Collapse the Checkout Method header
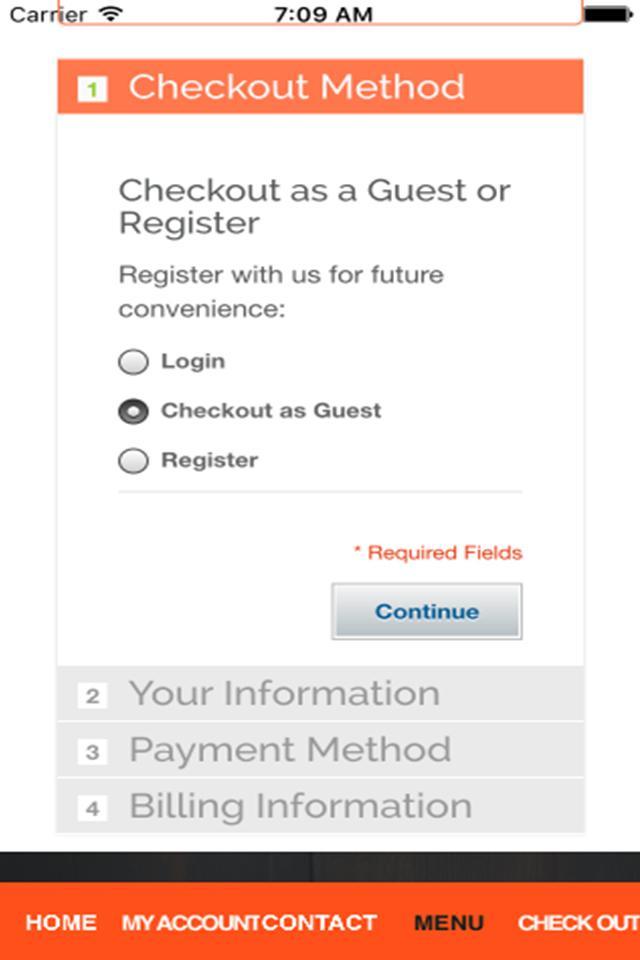Viewport: 640px width, 960px height. click(x=320, y=86)
